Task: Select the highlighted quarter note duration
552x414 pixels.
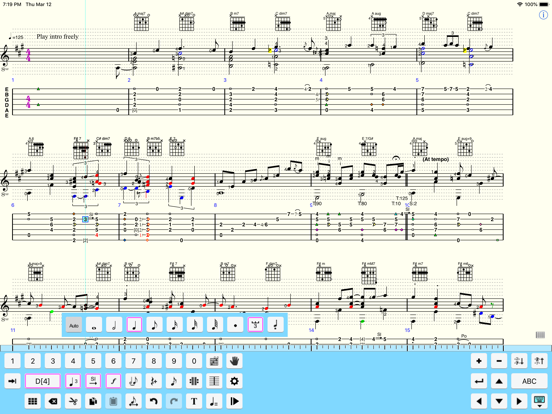Action: coord(134,325)
